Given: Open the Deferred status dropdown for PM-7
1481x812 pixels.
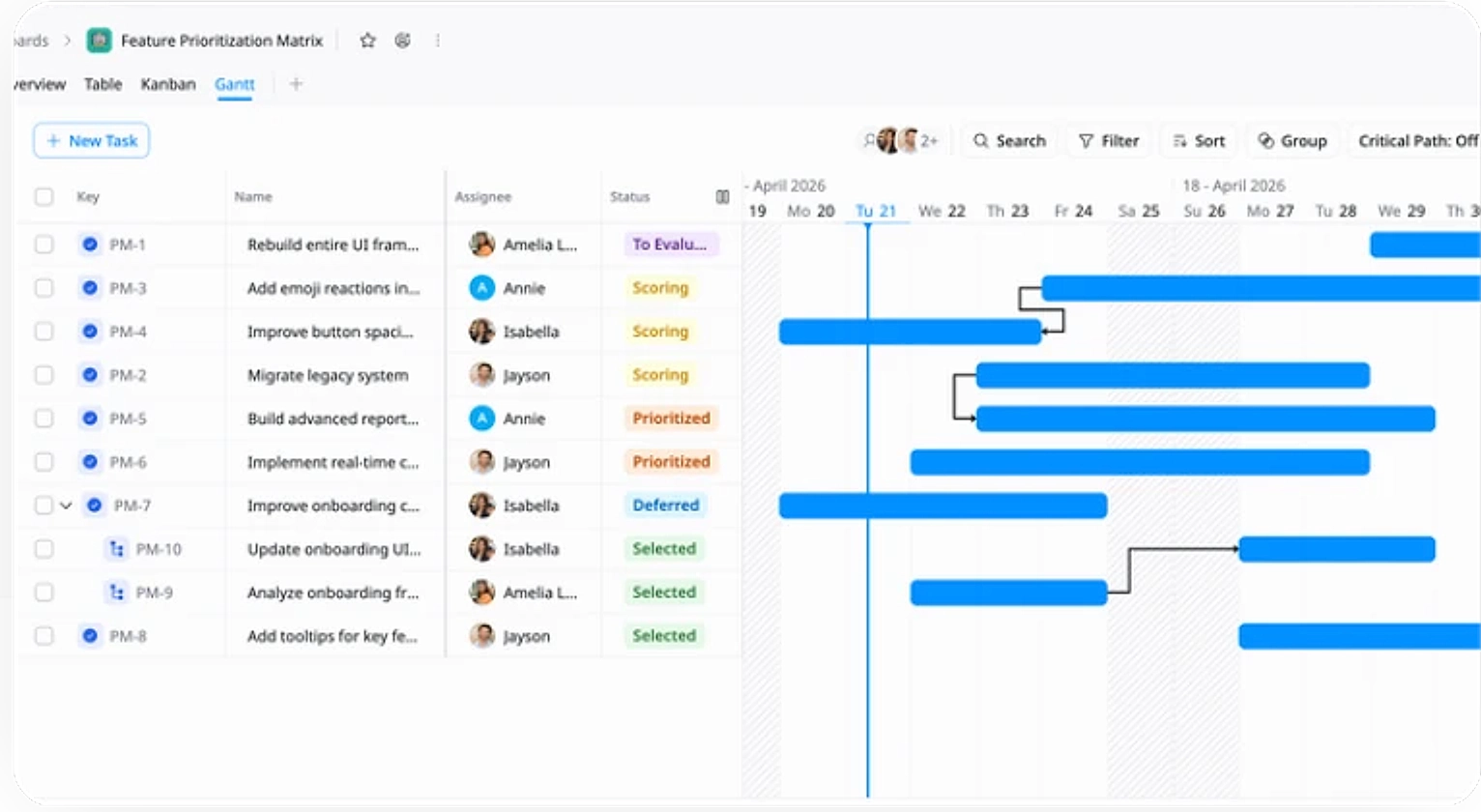Looking at the screenshot, I should pos(665,506).
